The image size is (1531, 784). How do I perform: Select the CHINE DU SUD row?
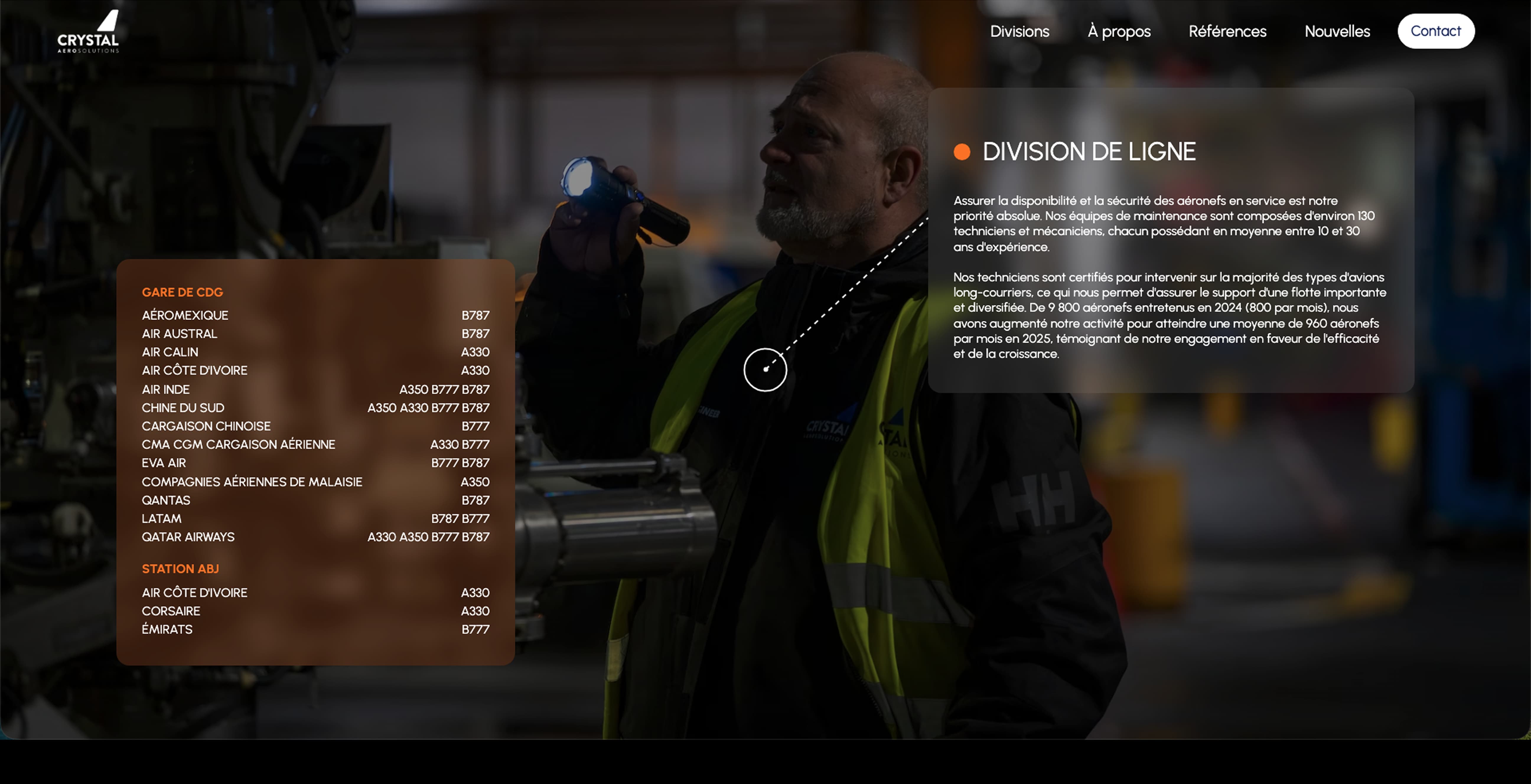coord(316,408)
